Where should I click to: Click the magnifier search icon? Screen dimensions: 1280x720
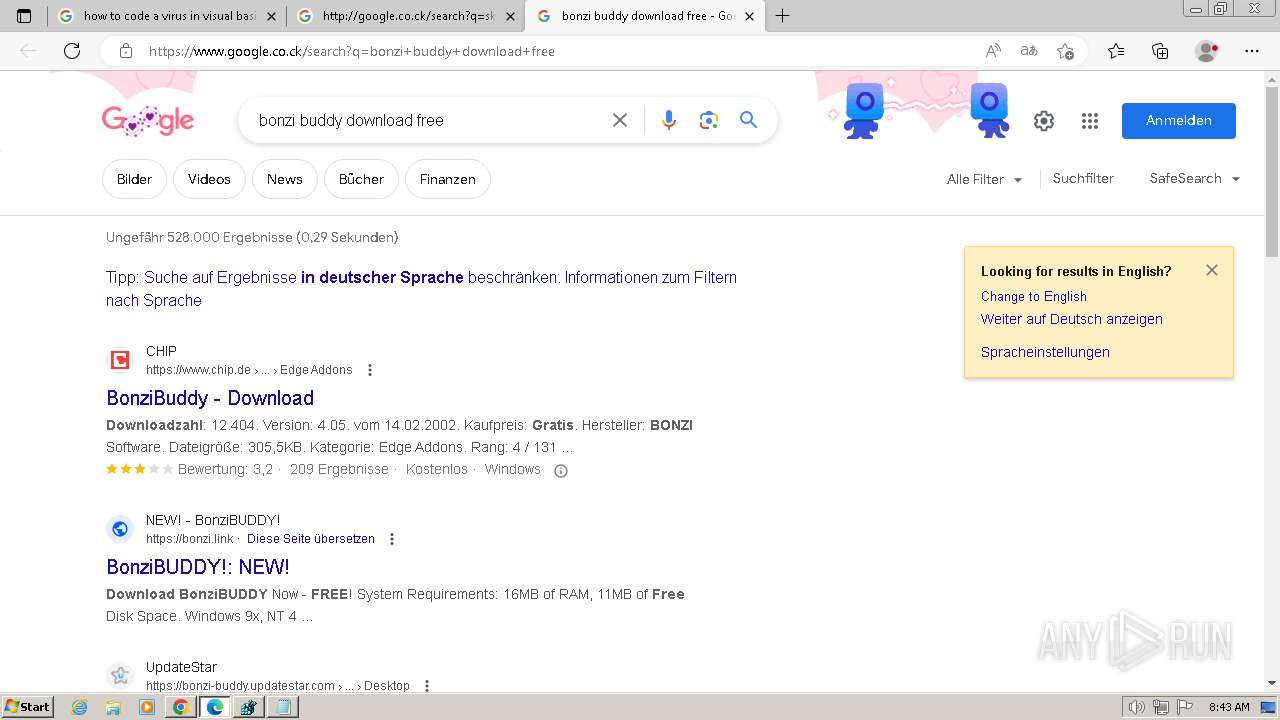[748, 120]
